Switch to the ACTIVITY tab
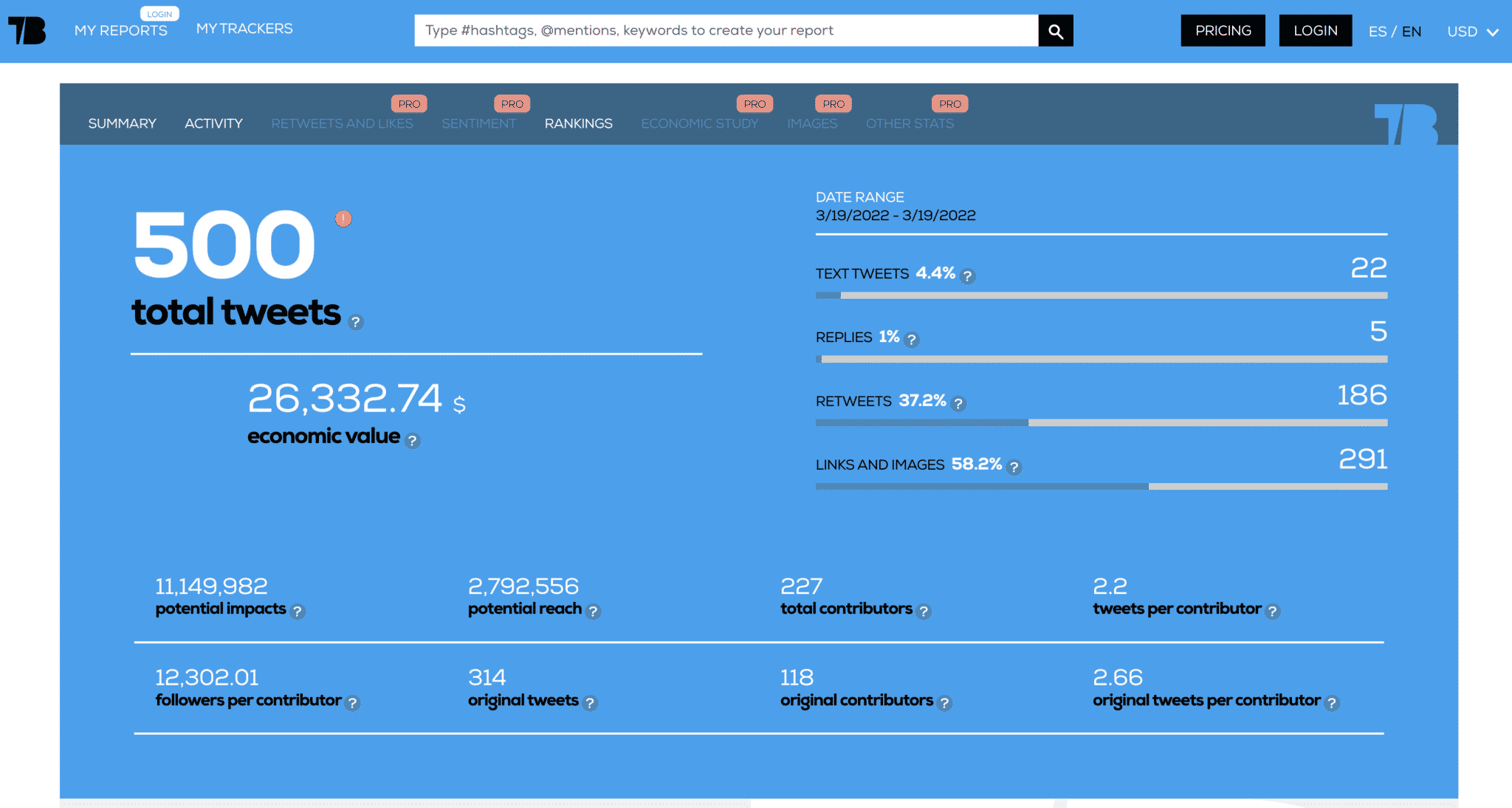This screenshot has height=808, width=1512. [213, 123]
